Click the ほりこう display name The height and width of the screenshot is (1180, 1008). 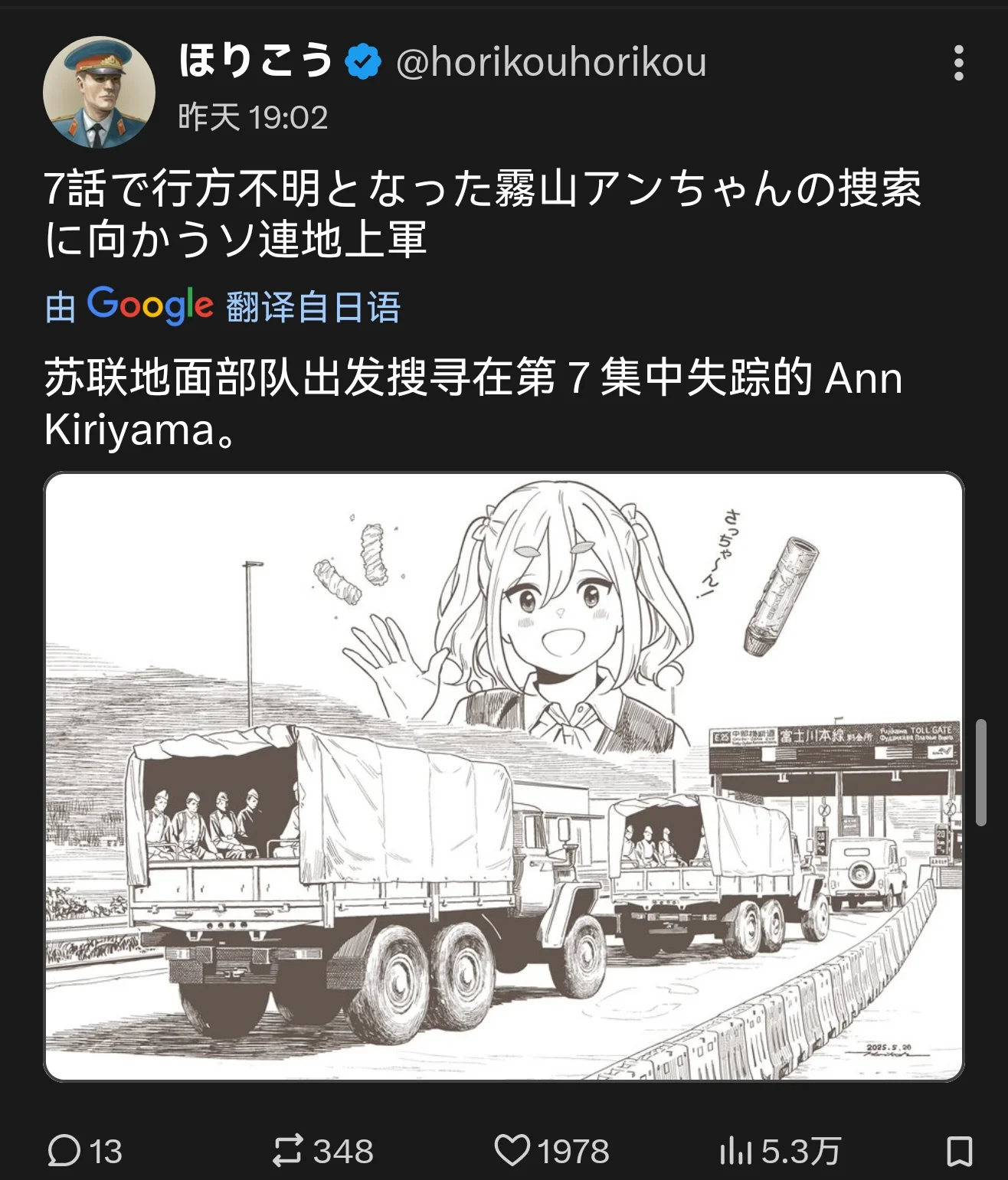pos(256,60)
